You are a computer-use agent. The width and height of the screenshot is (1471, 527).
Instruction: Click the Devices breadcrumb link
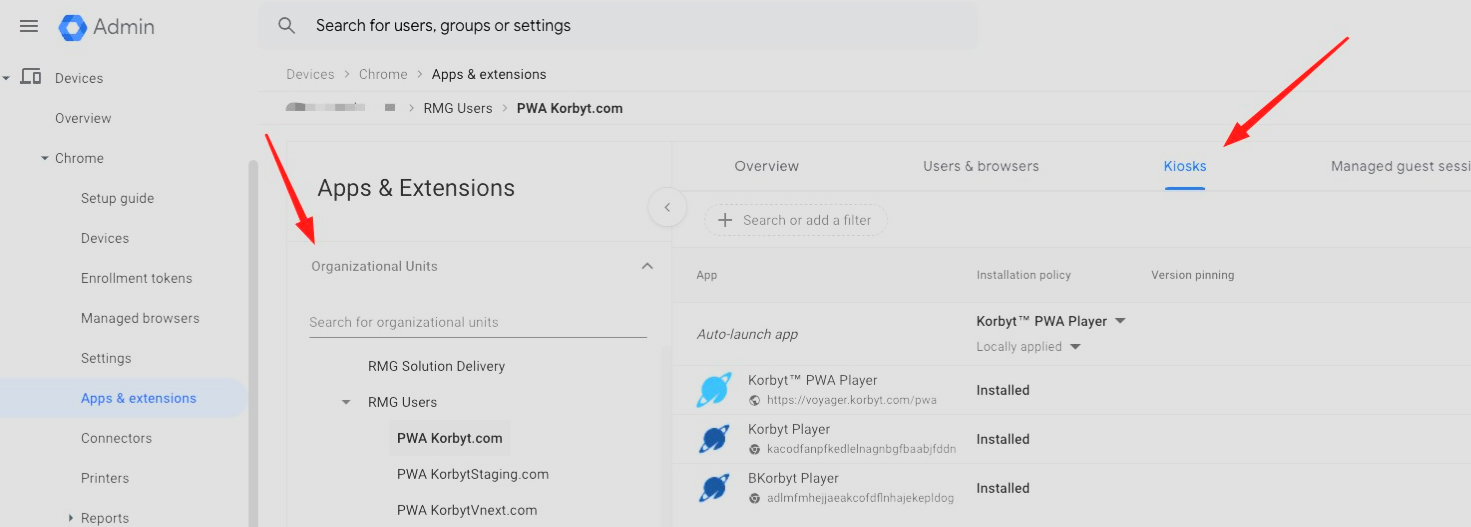[310, 74]
